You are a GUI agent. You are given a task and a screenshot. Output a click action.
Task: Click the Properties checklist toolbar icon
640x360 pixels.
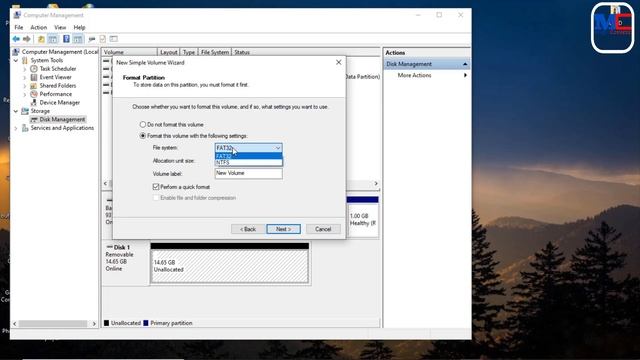click(x=102, y=39)
